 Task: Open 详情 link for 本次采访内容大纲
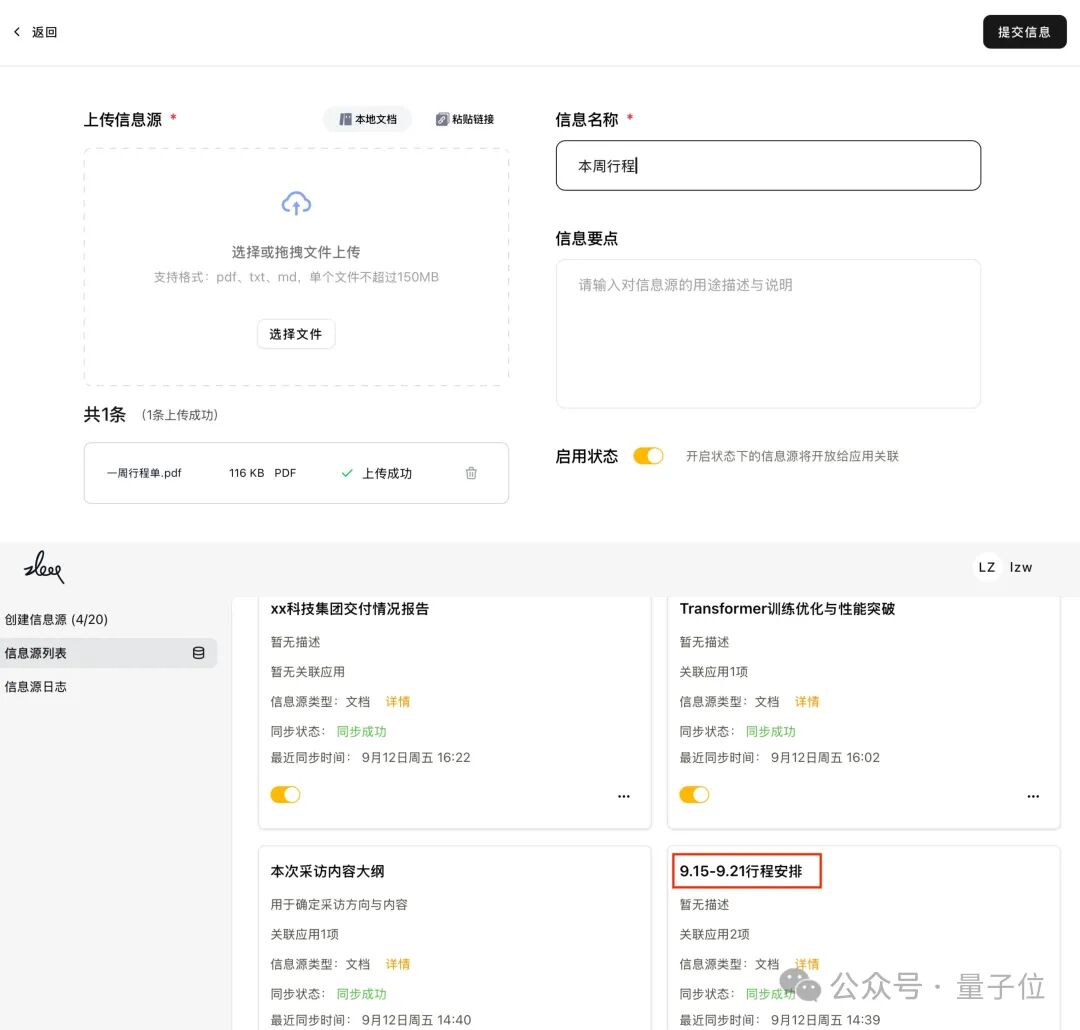click(398, 964)
